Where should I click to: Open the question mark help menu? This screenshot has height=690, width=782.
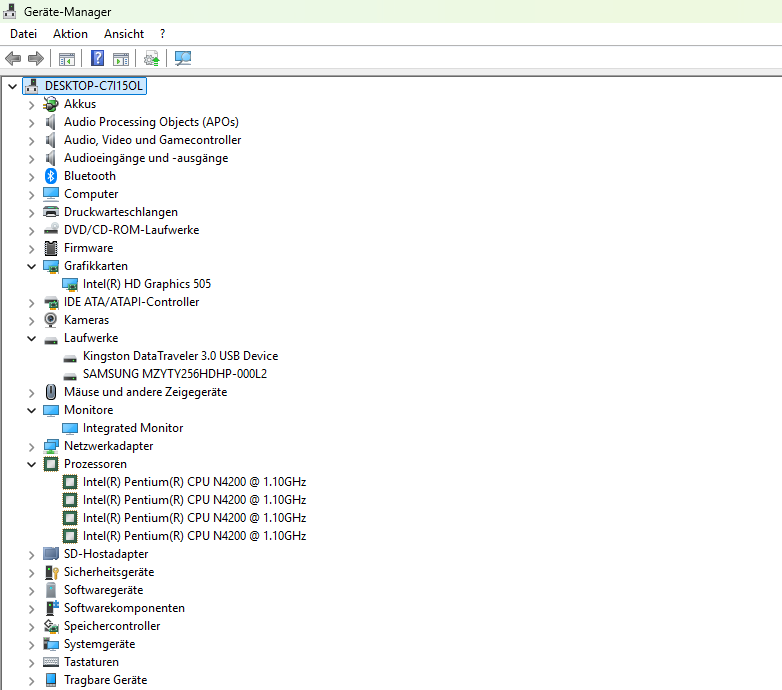pyautogui.click(x=162, y=34)
